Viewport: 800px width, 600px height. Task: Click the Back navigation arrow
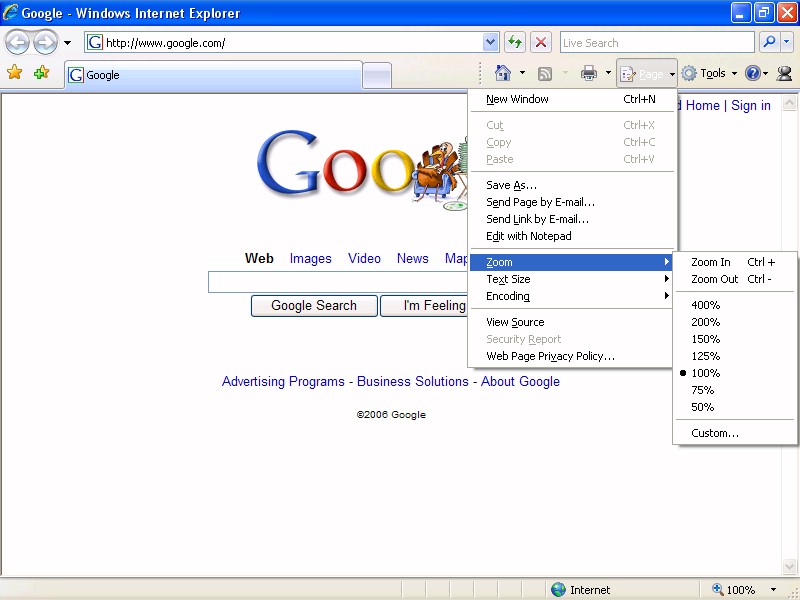(17, 43)
